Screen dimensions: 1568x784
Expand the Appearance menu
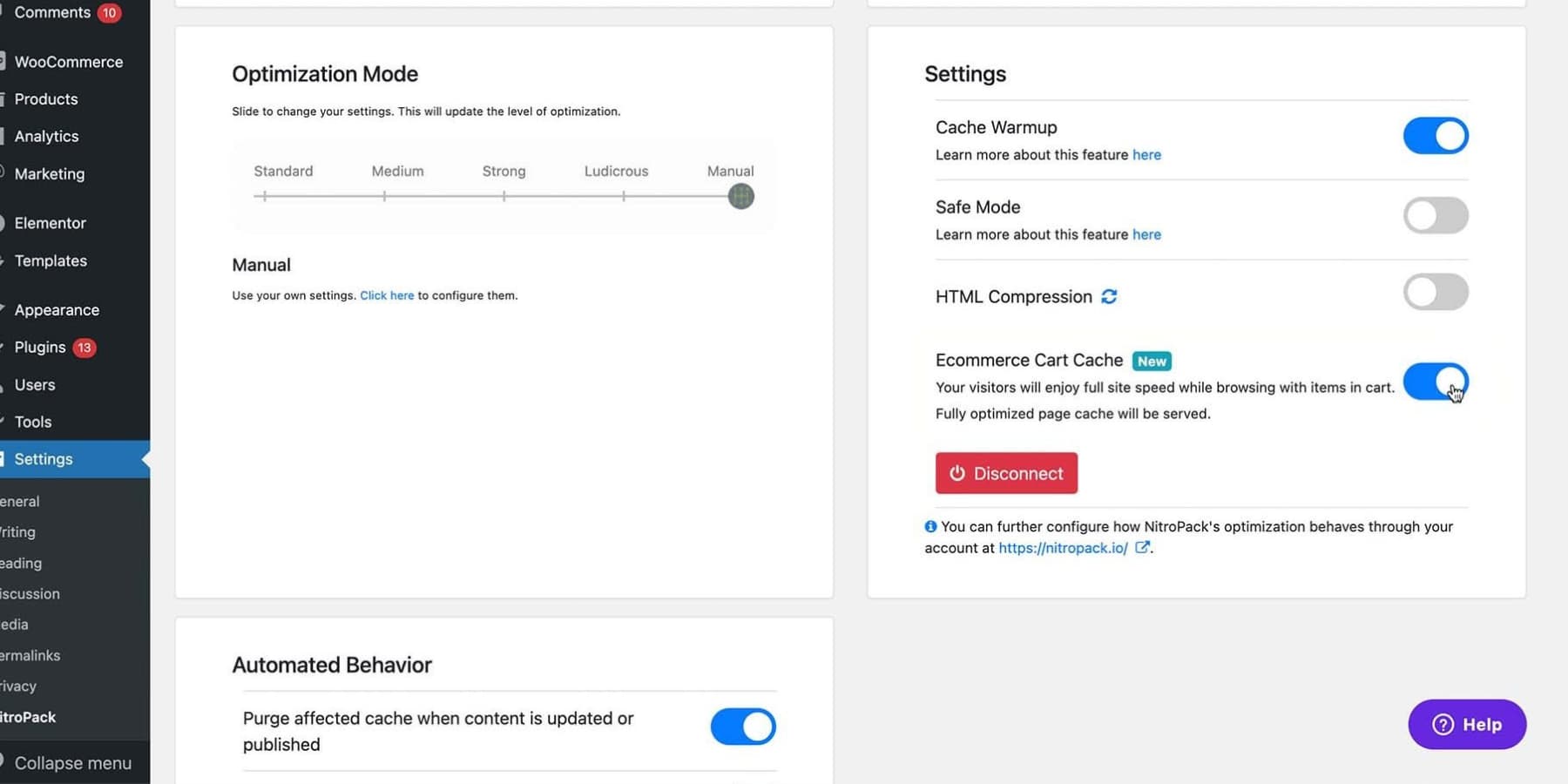[x=57, y=309]
